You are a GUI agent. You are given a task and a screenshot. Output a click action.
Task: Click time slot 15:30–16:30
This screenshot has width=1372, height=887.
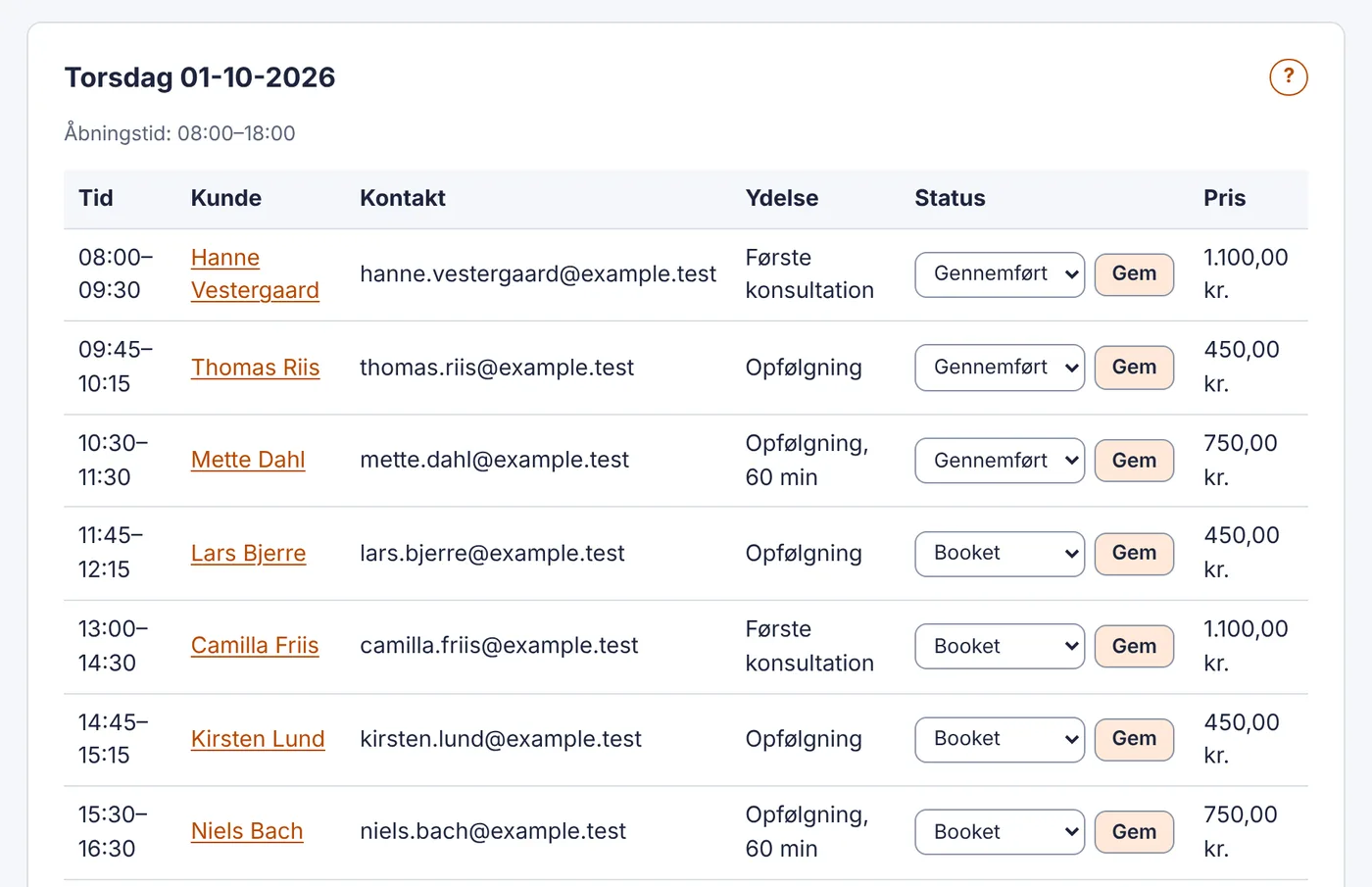coord(114,831)
